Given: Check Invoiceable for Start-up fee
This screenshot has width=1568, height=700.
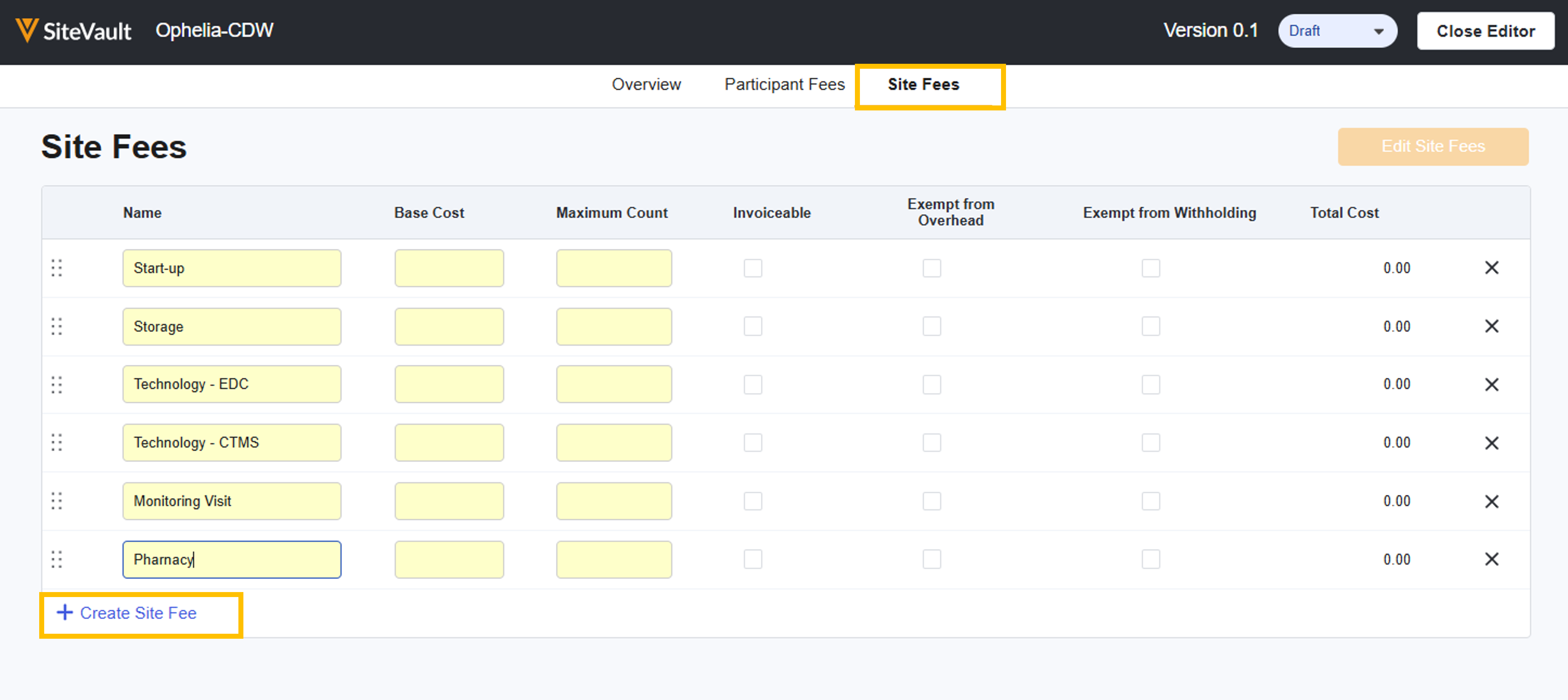Looking at the screenshot, I should [752, 268].
